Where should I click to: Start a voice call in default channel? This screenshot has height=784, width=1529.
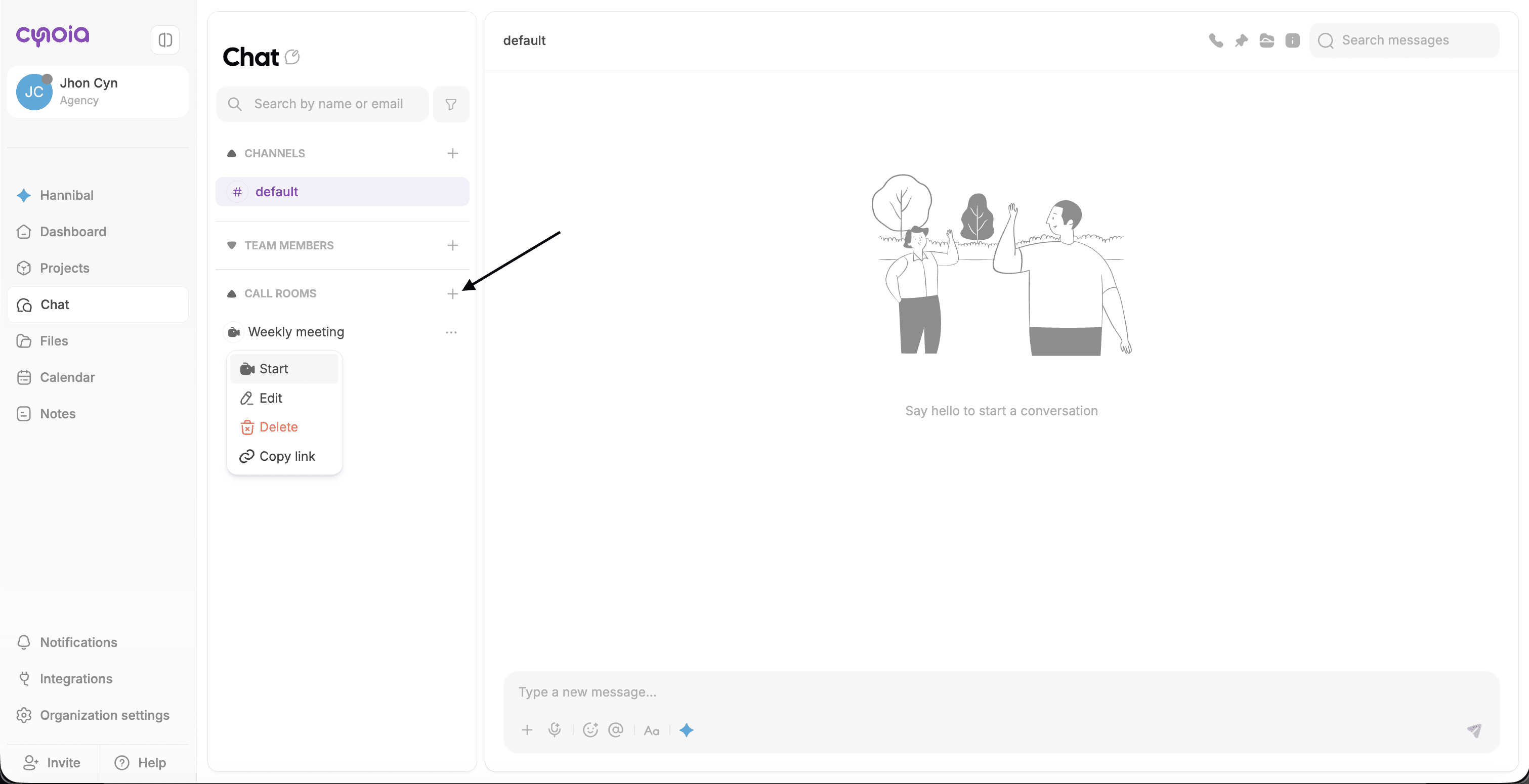pos(1216,40)
